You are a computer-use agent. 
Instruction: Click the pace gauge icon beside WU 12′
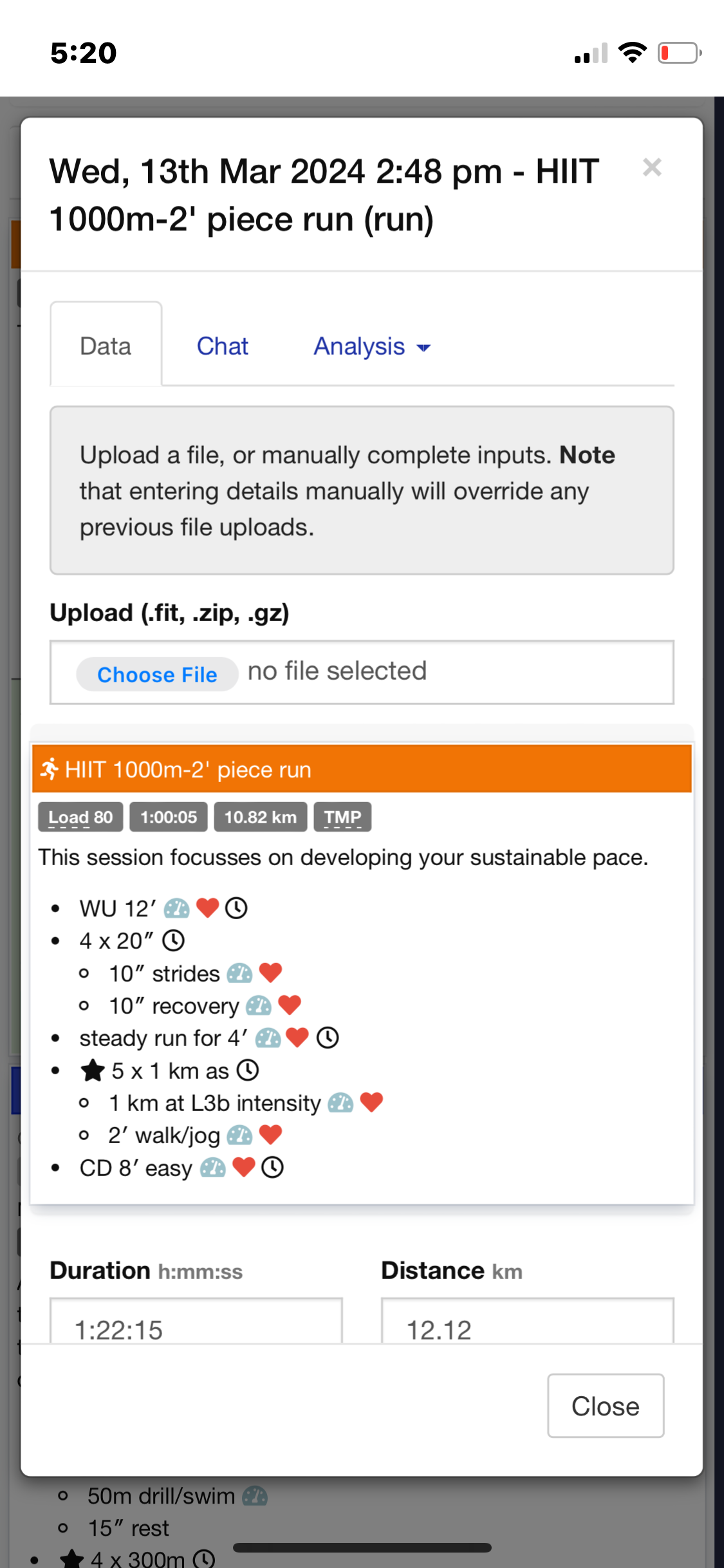click(x=176, y=908)
